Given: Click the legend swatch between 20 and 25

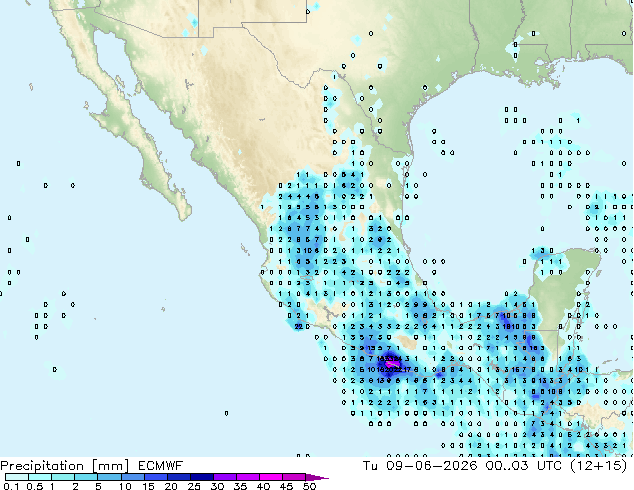Looking at the screenshot, I should 179,477.
